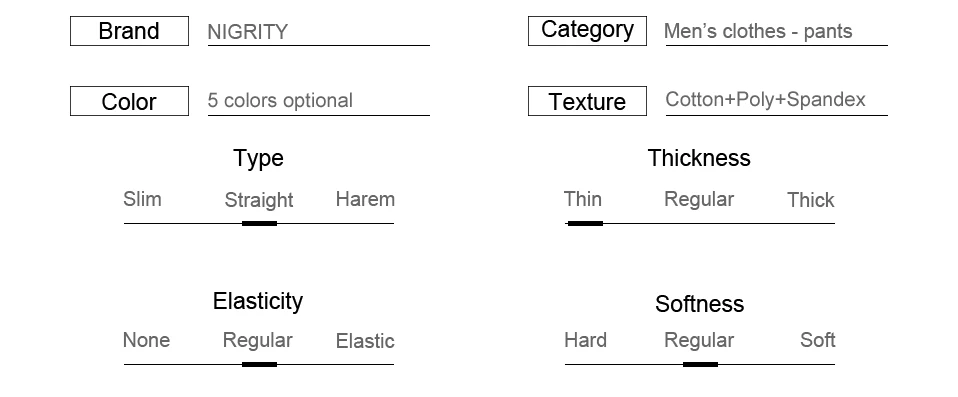Viewport: 958px width, 397px height.
Task: Click the Category label box
Action: pos(587,31)
